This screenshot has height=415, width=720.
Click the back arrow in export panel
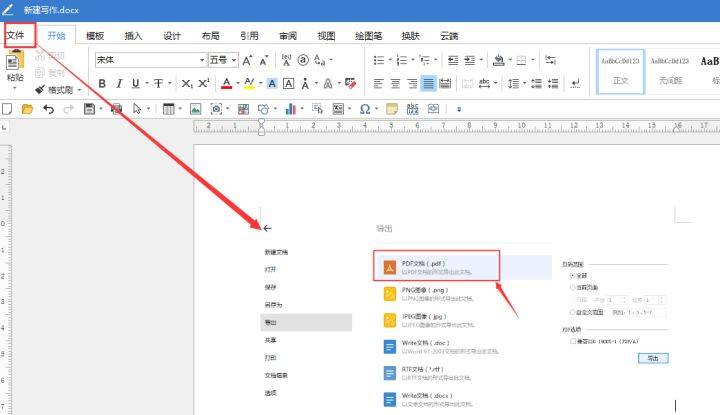[267, 228]
